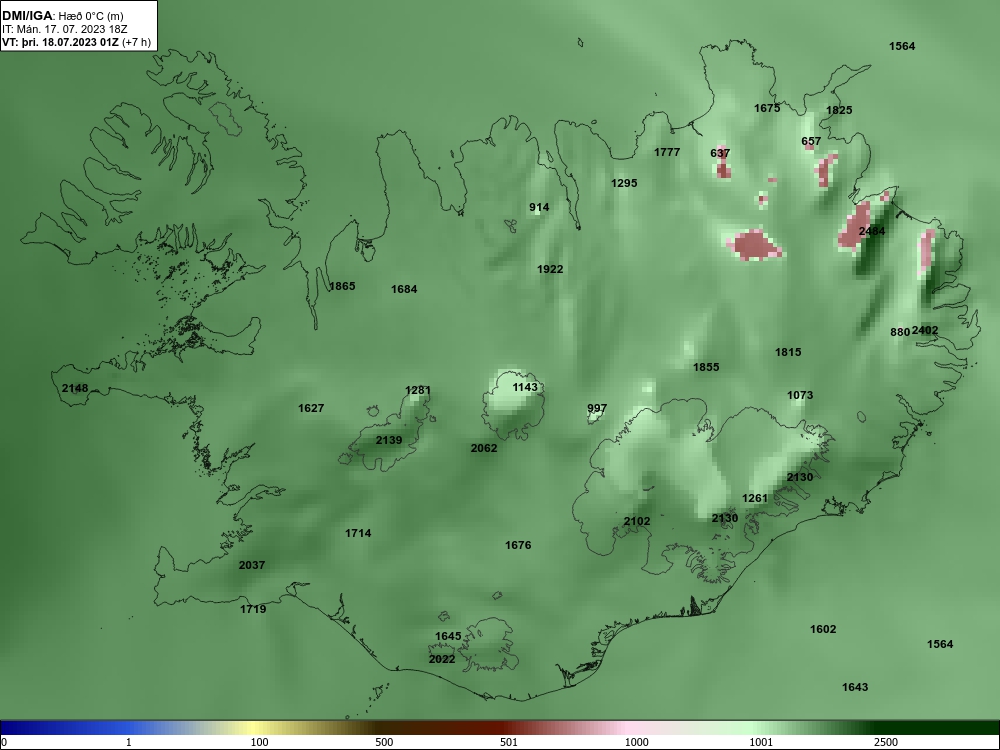Click the 1777 map value
Image resolution: width=1000 pixels, height=750 pixels.
(x=667, y=152)
